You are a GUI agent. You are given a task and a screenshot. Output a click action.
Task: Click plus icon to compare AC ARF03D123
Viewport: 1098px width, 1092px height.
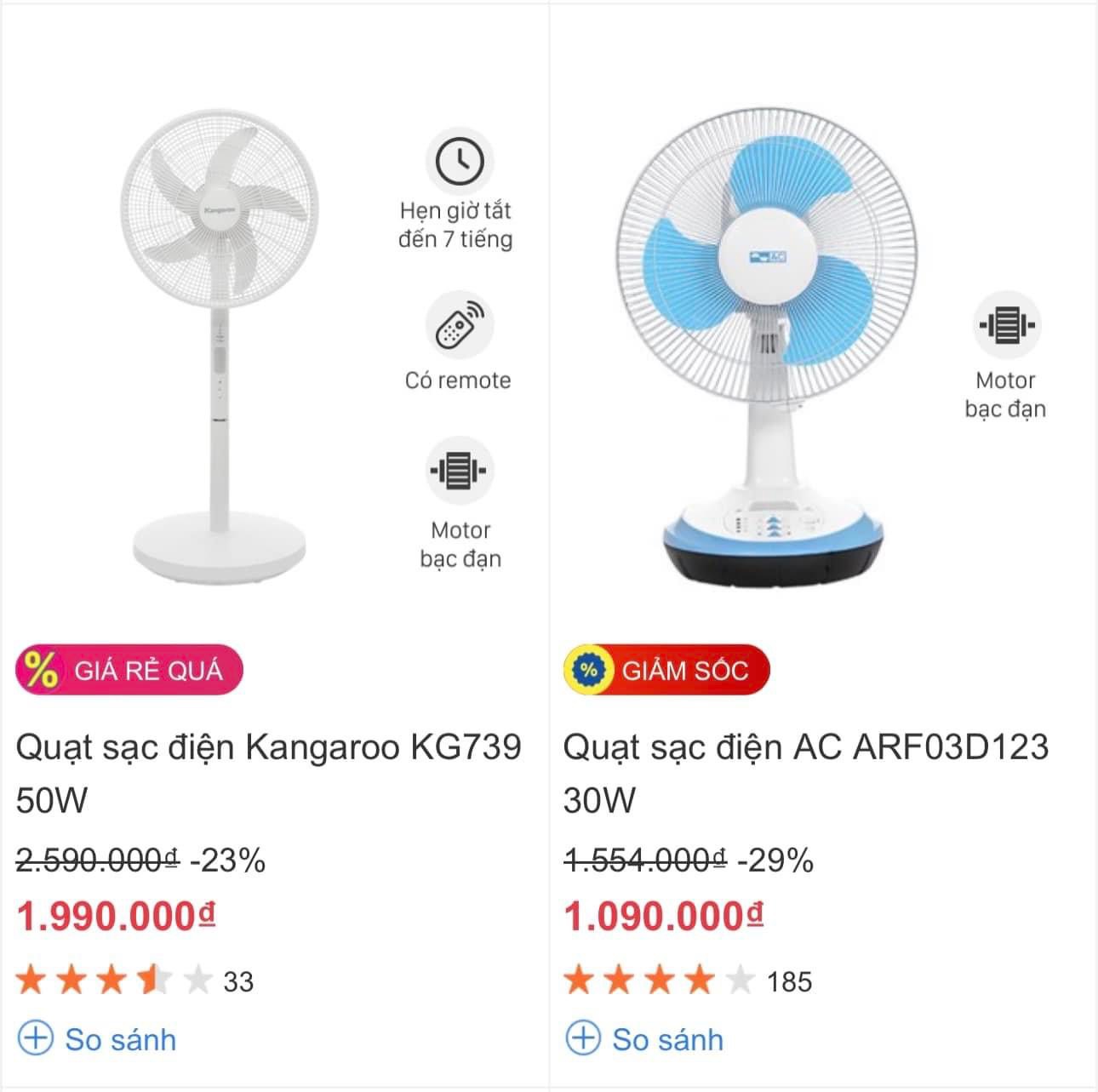click(583, 1039)
